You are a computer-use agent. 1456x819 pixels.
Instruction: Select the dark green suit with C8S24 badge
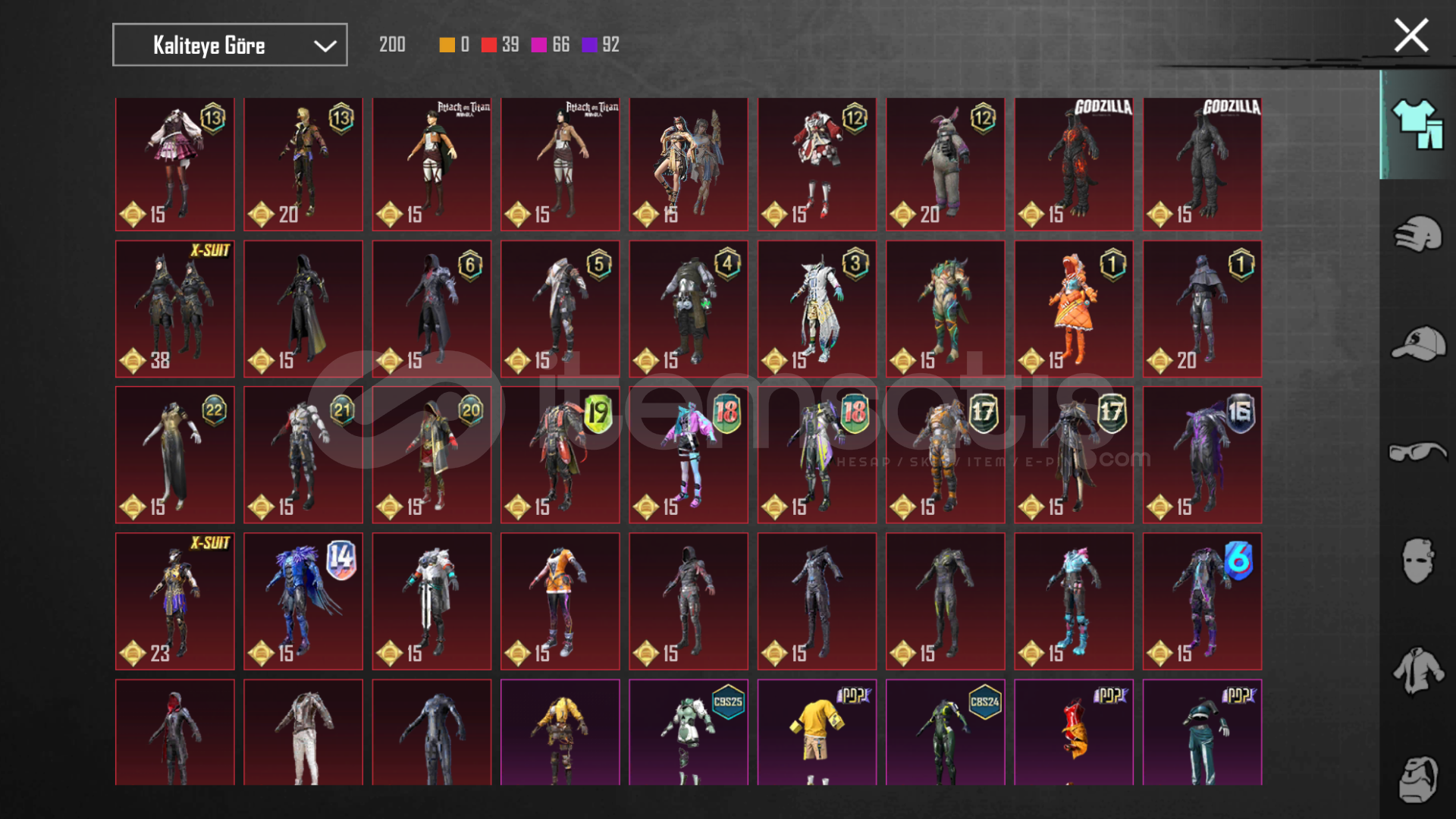coord(945,732)
